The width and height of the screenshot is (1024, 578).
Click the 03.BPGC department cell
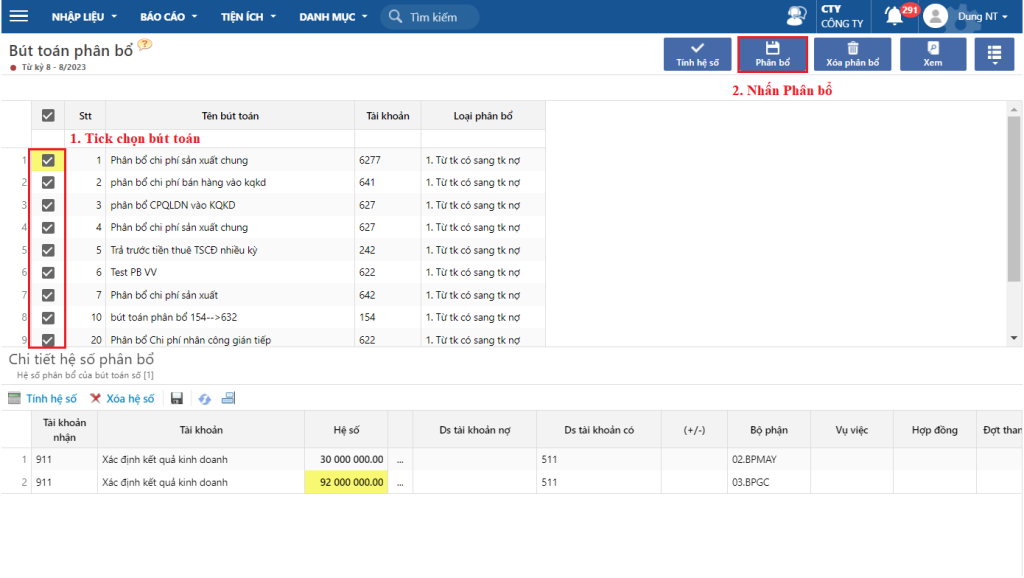769,483
